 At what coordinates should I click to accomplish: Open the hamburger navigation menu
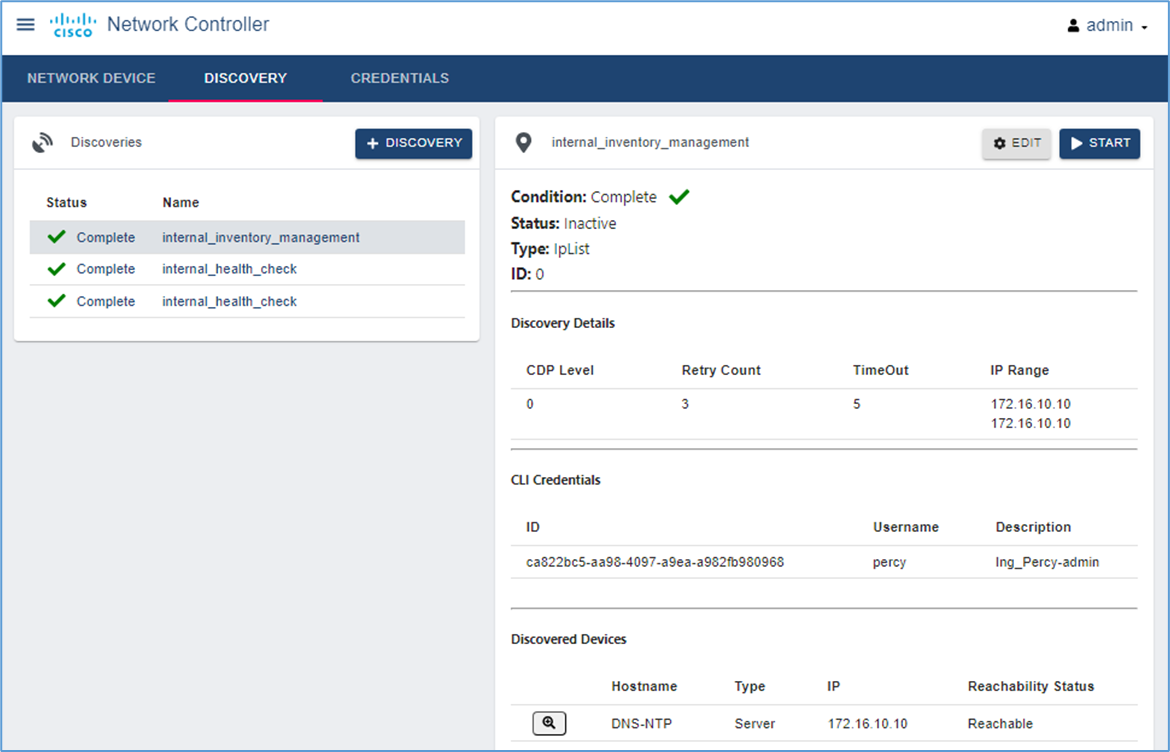coord(26,25)
